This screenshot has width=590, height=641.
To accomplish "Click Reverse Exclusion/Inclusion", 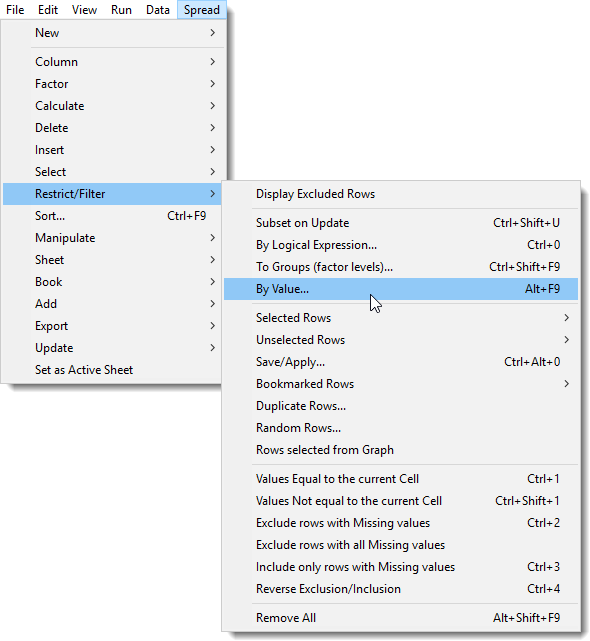I will pos(401,589).
